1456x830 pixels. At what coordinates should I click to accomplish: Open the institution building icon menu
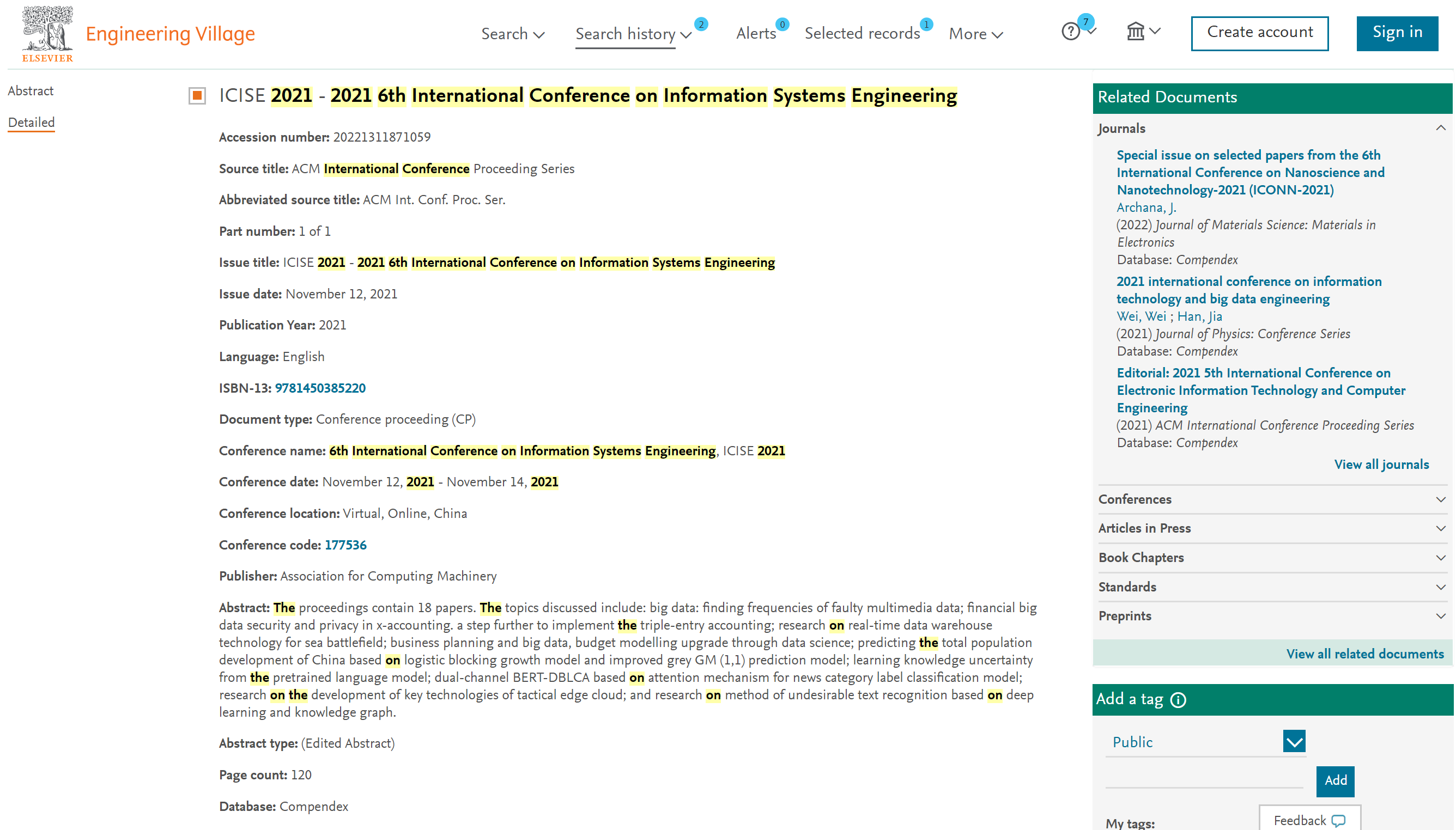click(1136, 32)
